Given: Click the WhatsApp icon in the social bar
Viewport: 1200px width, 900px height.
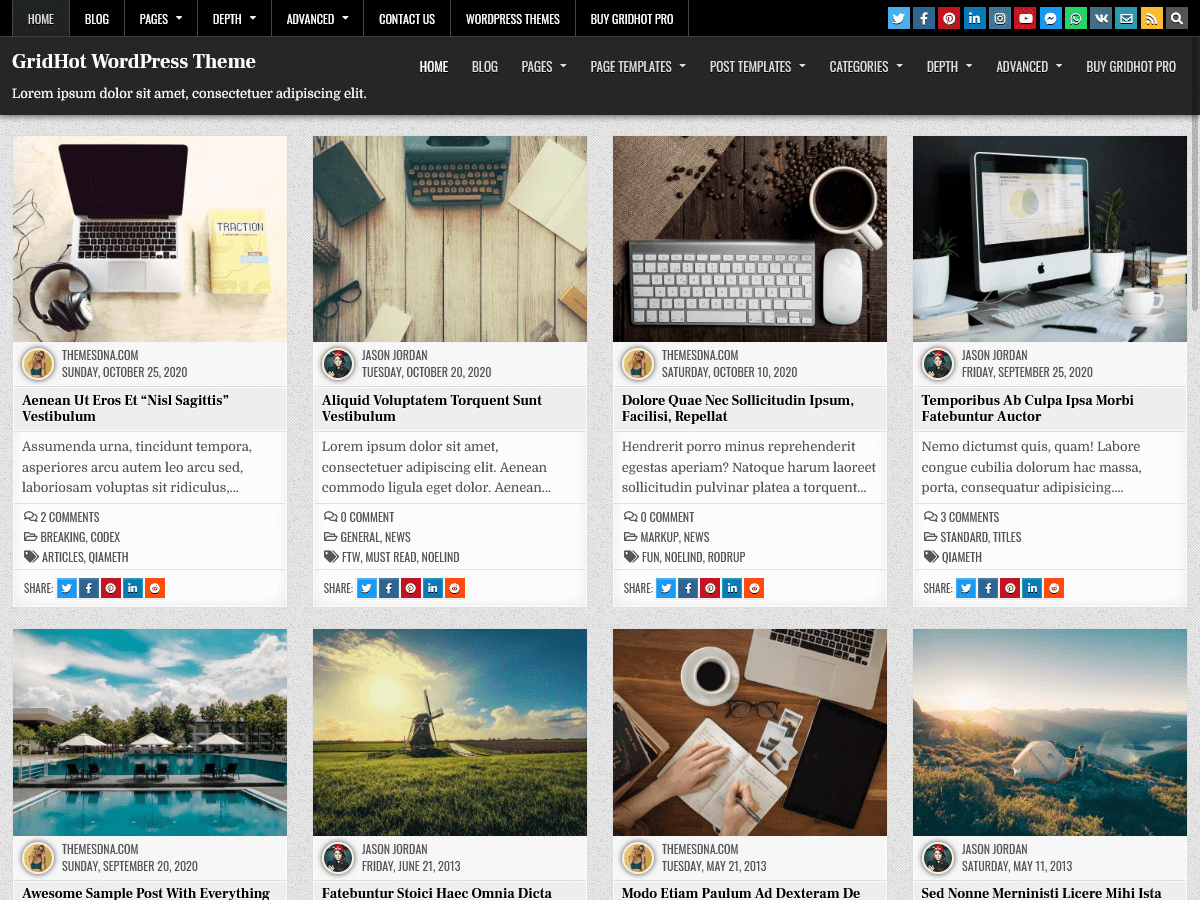Looking at the screenshot, I should click(x=1075, y=17).
